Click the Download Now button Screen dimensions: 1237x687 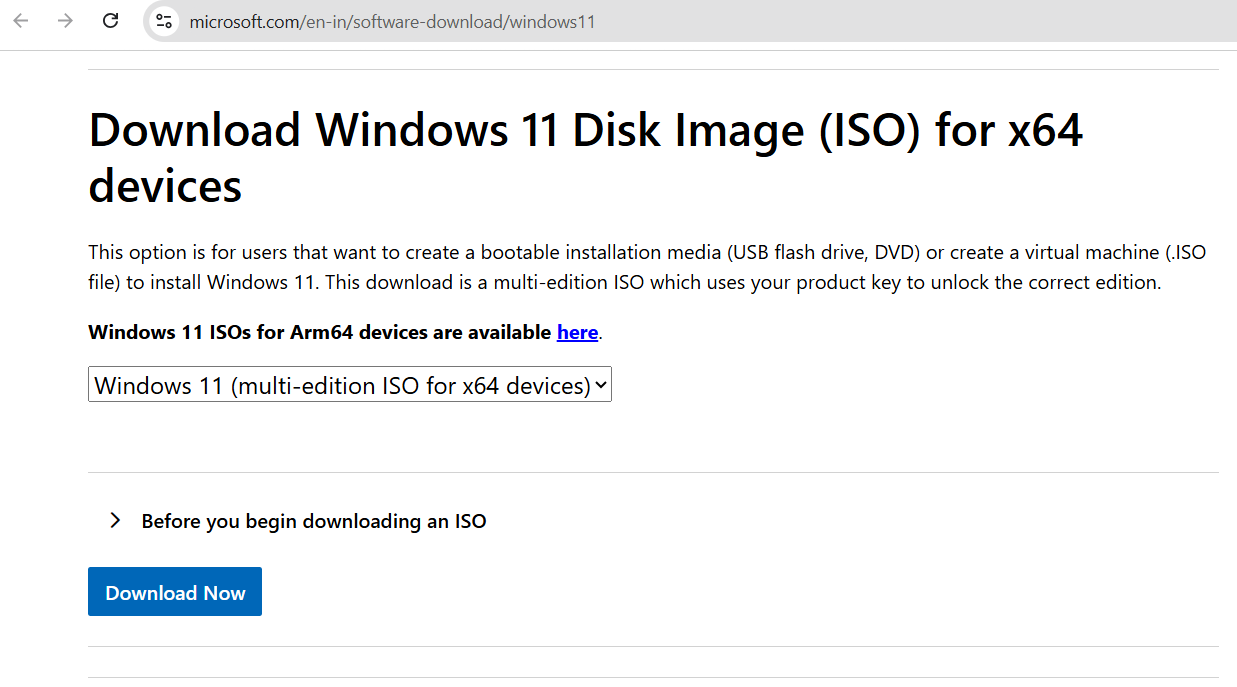pos(174,591)
